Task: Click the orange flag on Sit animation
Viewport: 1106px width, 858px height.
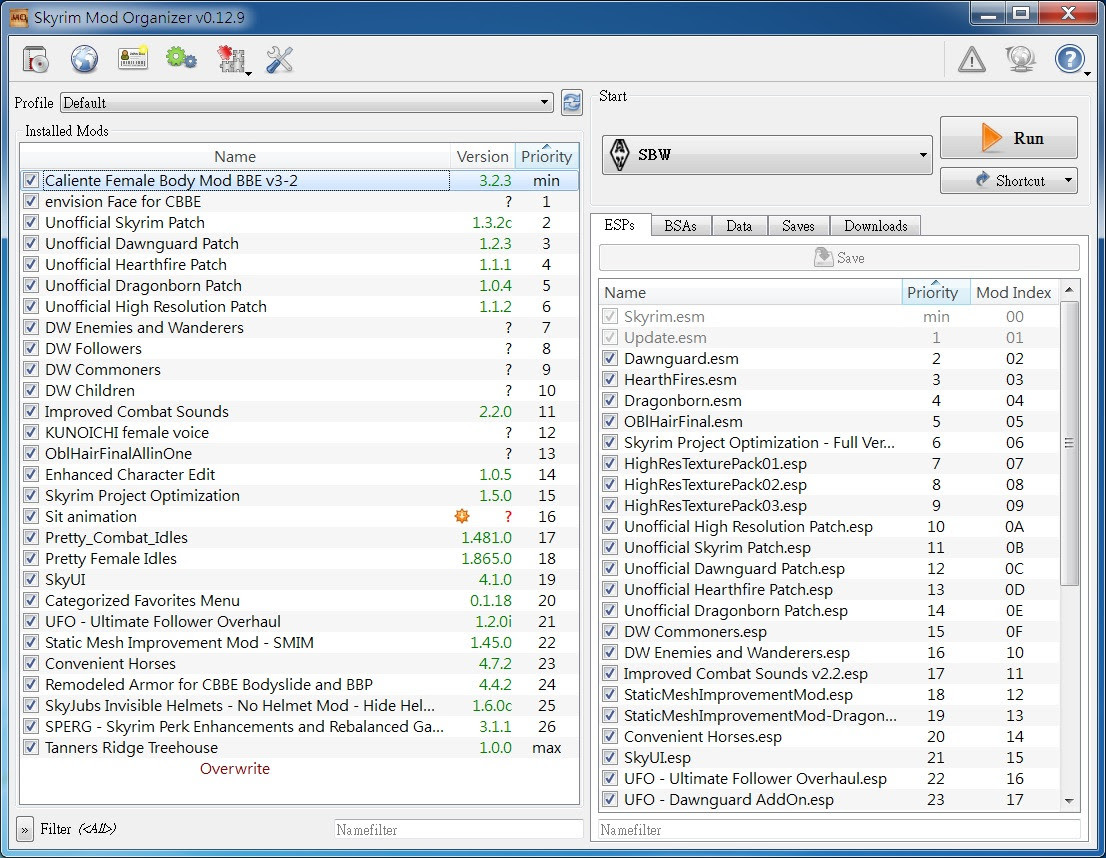Action: tap(462, 516)
